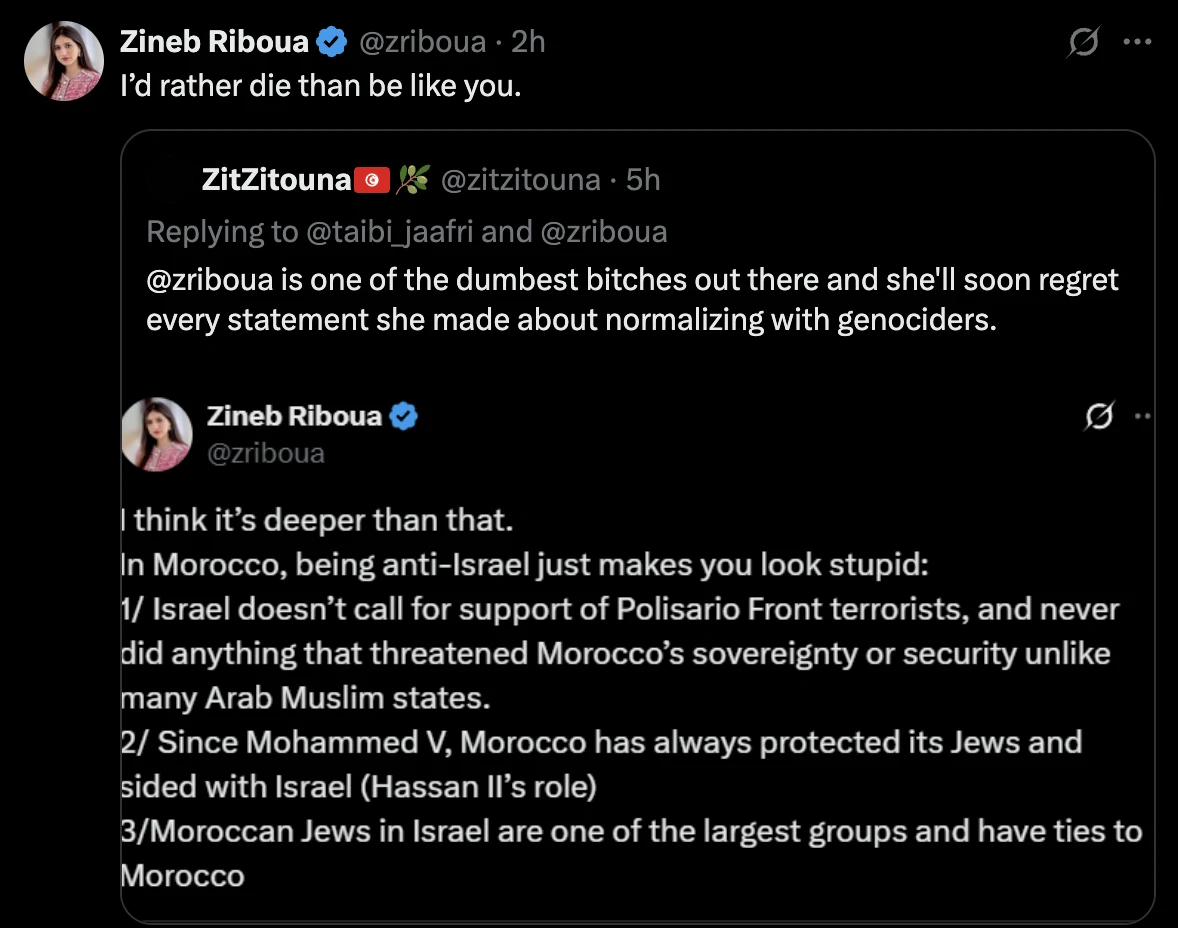This screenshot has height=928, width=1178.
Task: Open the three-dot More menu on main tweet
Action: pyautogui.click(x=1138, y=42)
